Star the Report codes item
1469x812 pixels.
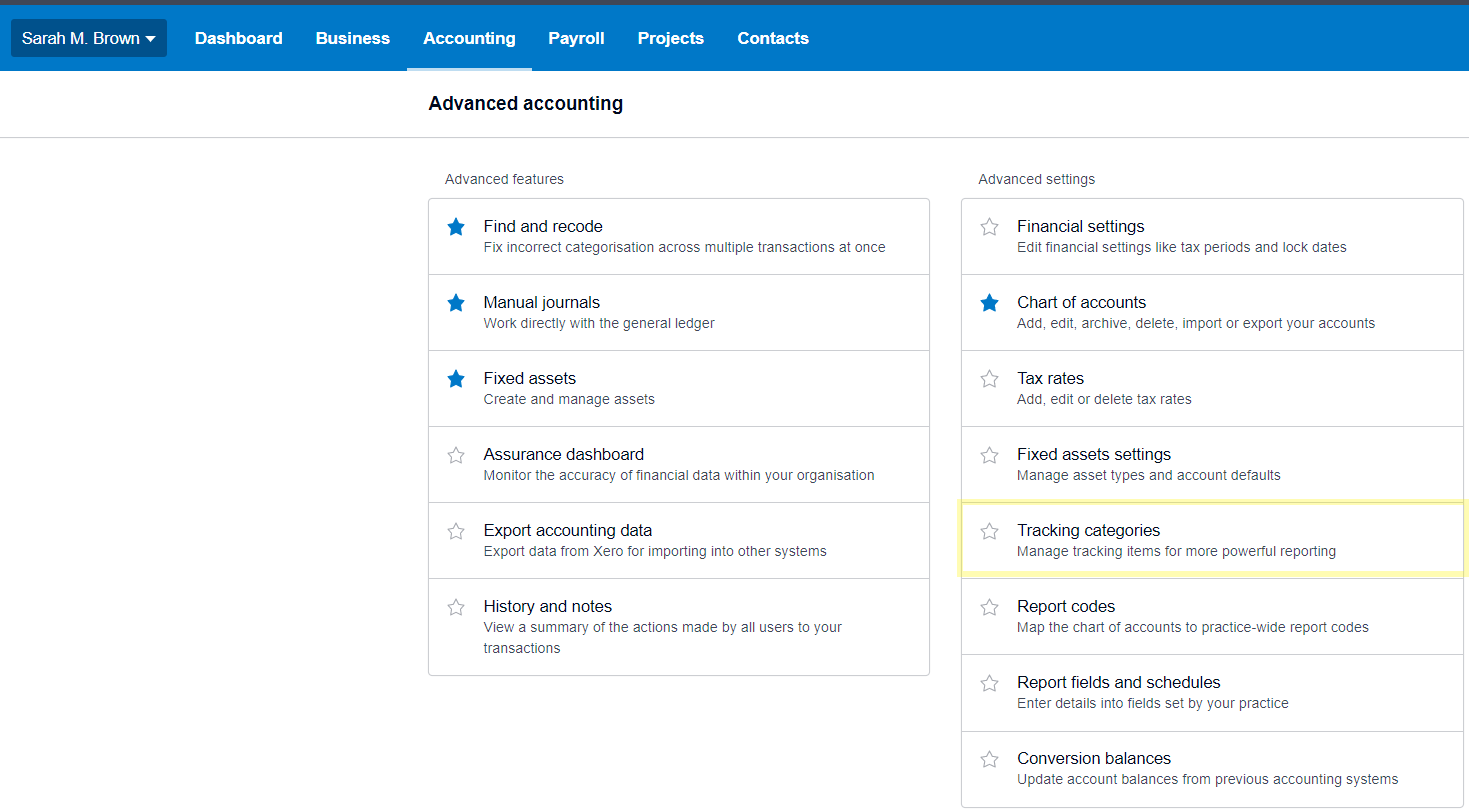990,607
